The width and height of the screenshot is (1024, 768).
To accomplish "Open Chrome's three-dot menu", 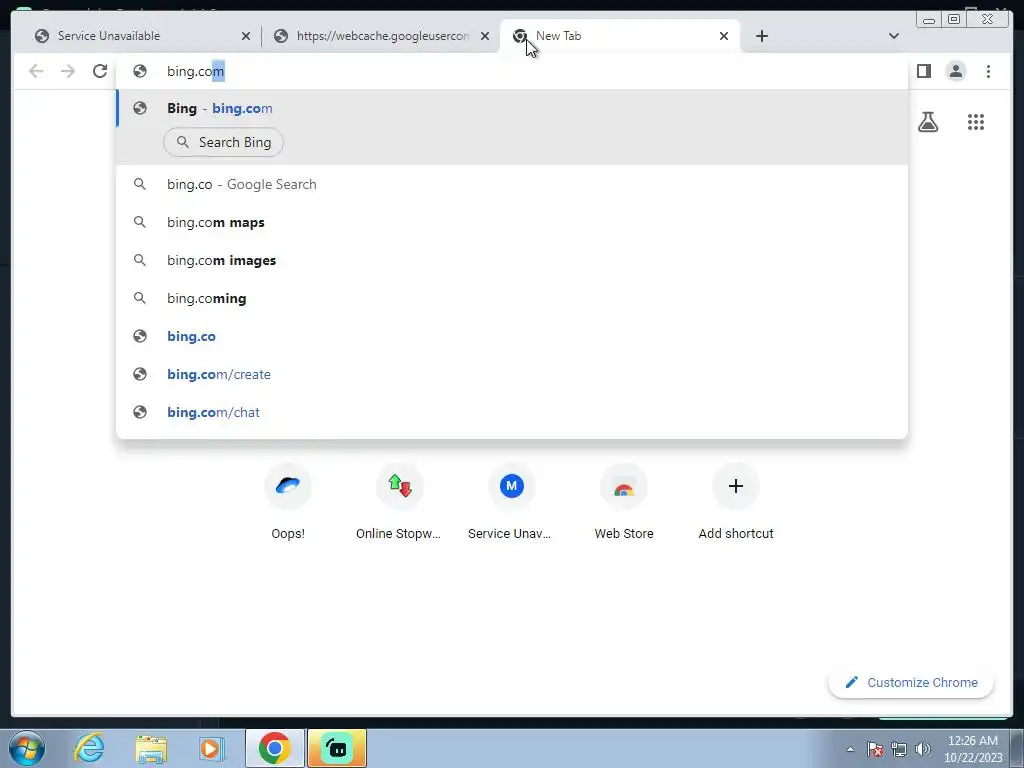I will [988, 71].
